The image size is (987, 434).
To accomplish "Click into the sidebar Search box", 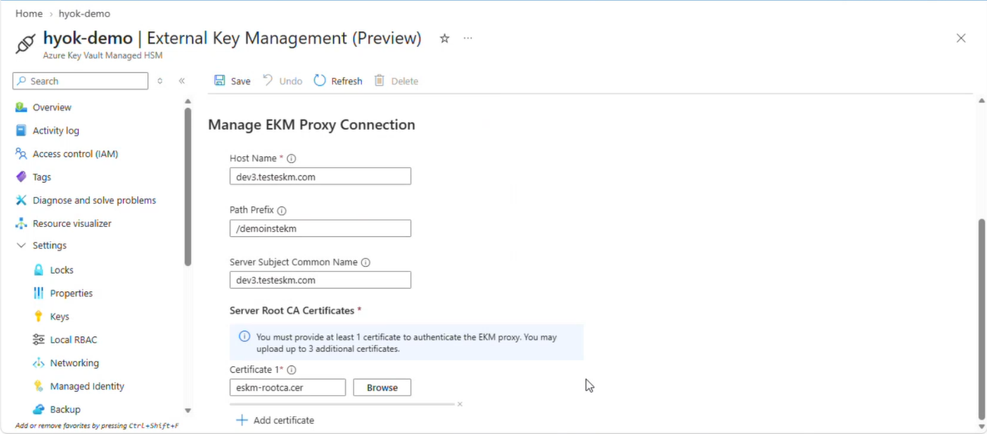I will click(x=81, y=81).
